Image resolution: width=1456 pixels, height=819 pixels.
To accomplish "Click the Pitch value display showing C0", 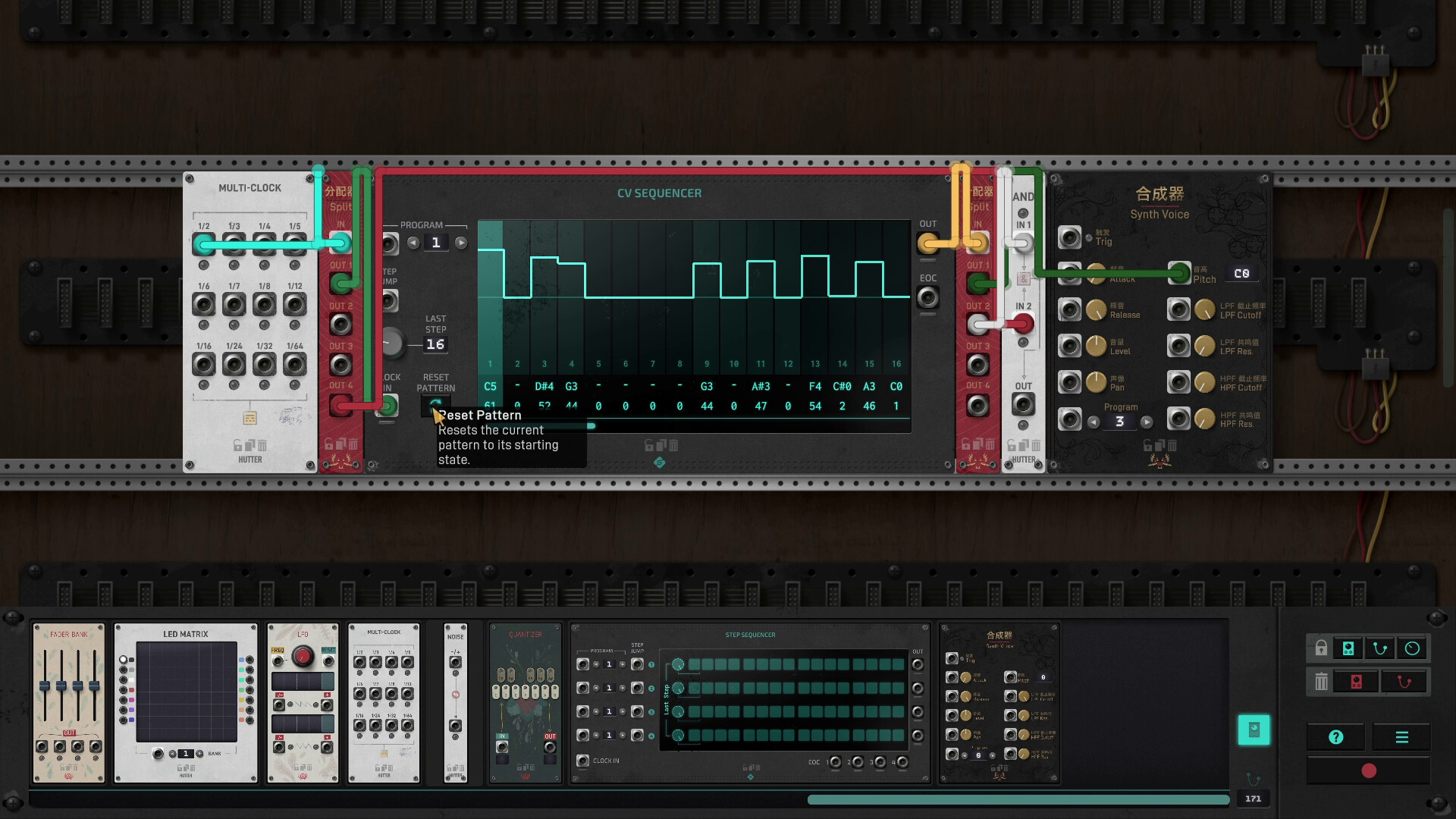I will click(x=1242, y=273).
